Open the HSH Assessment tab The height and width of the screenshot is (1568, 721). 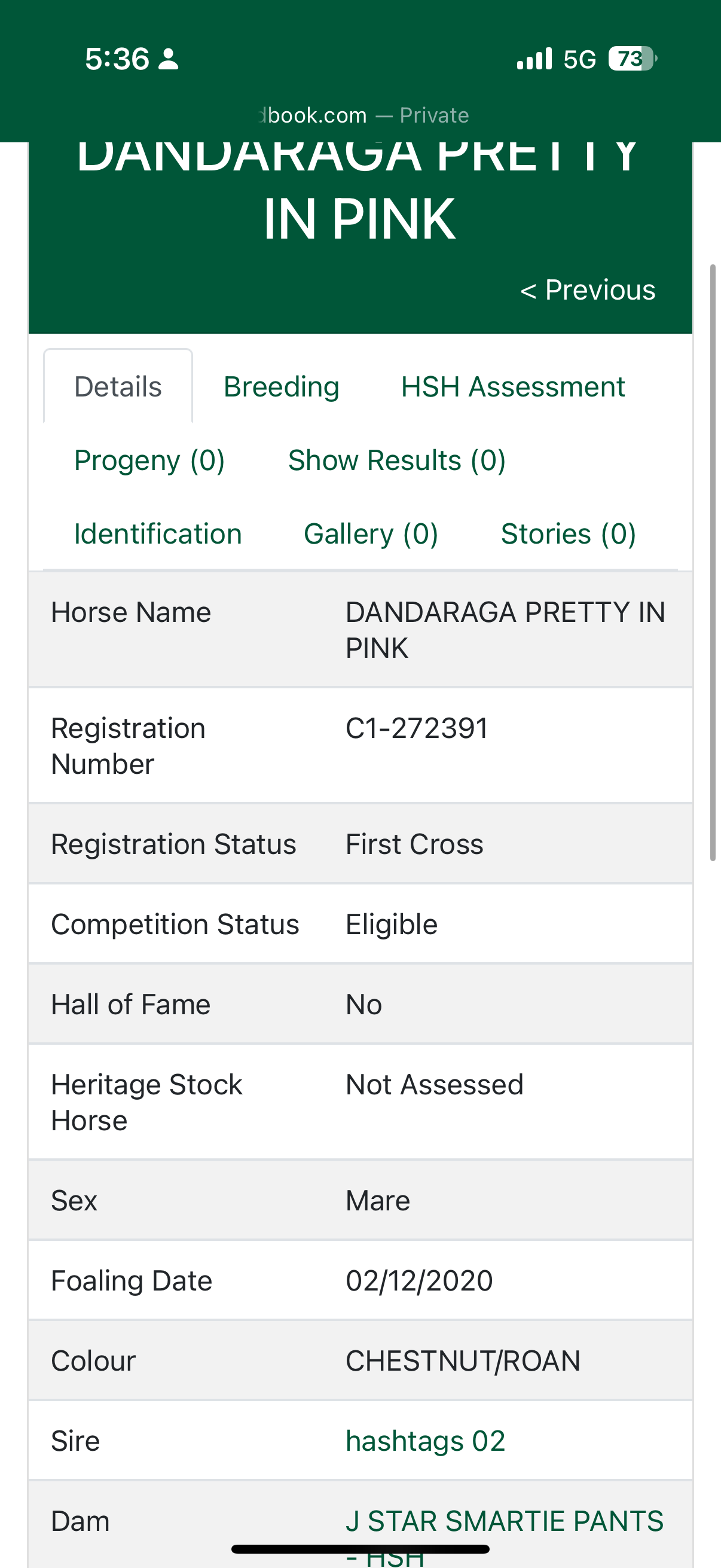tap(512, 387)
